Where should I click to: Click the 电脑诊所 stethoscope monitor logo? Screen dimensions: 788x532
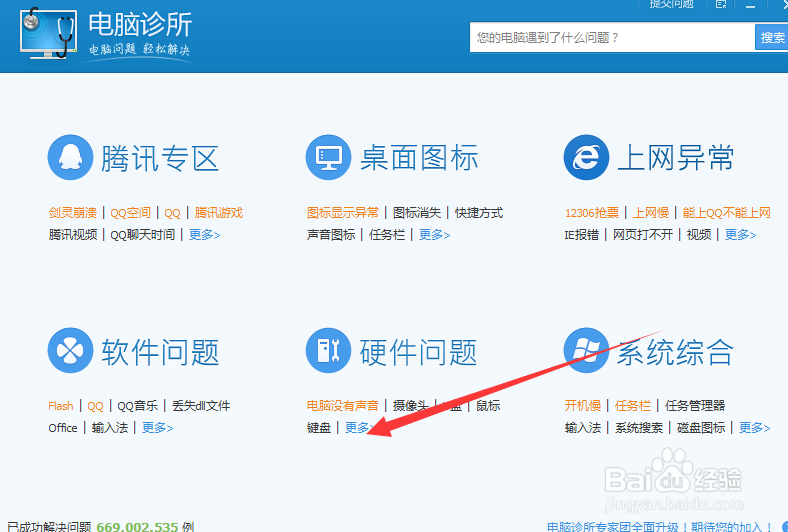coord(49,34)
